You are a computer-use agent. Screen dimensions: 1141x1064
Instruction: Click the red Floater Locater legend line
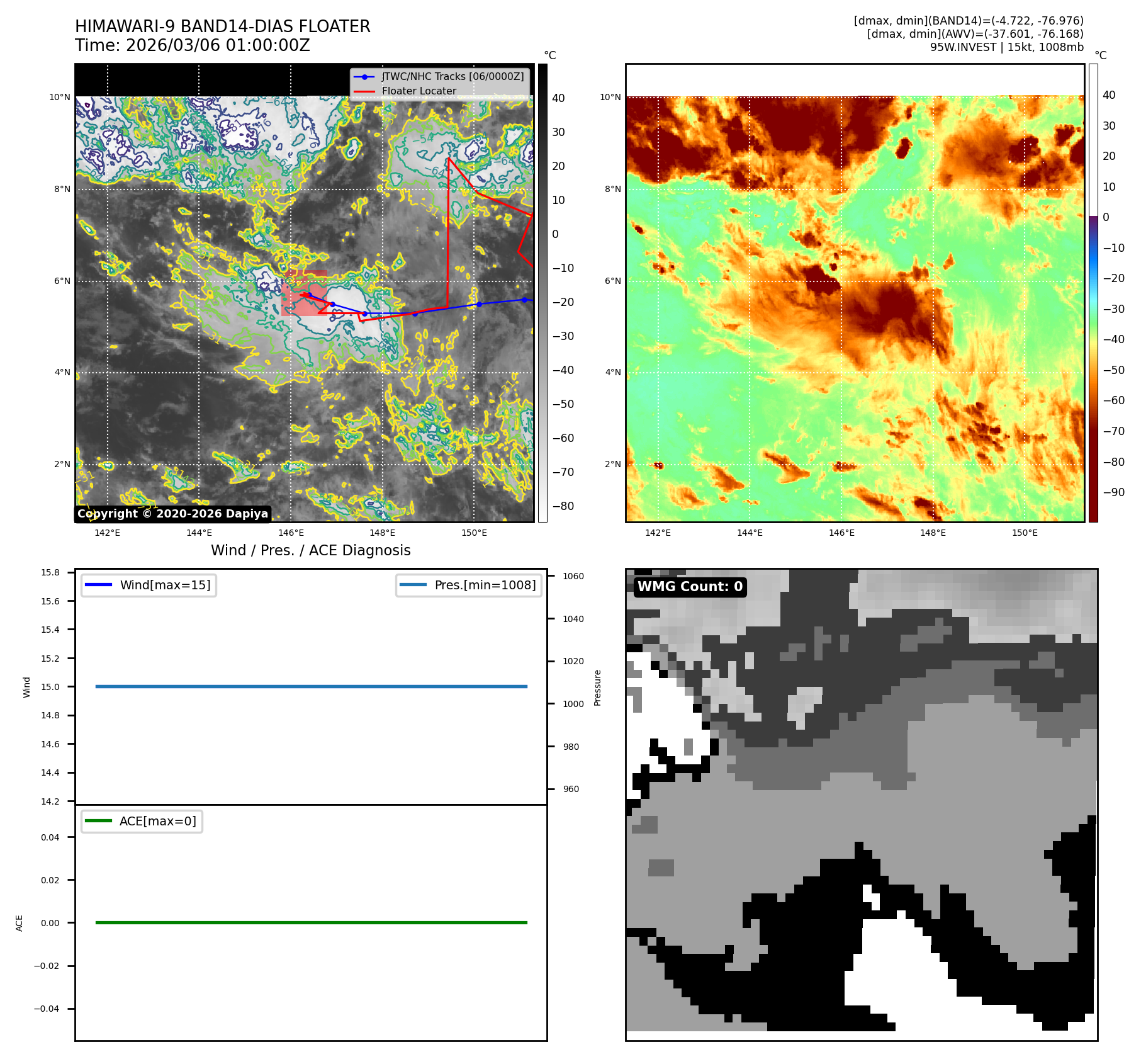(x=364, y=91)
